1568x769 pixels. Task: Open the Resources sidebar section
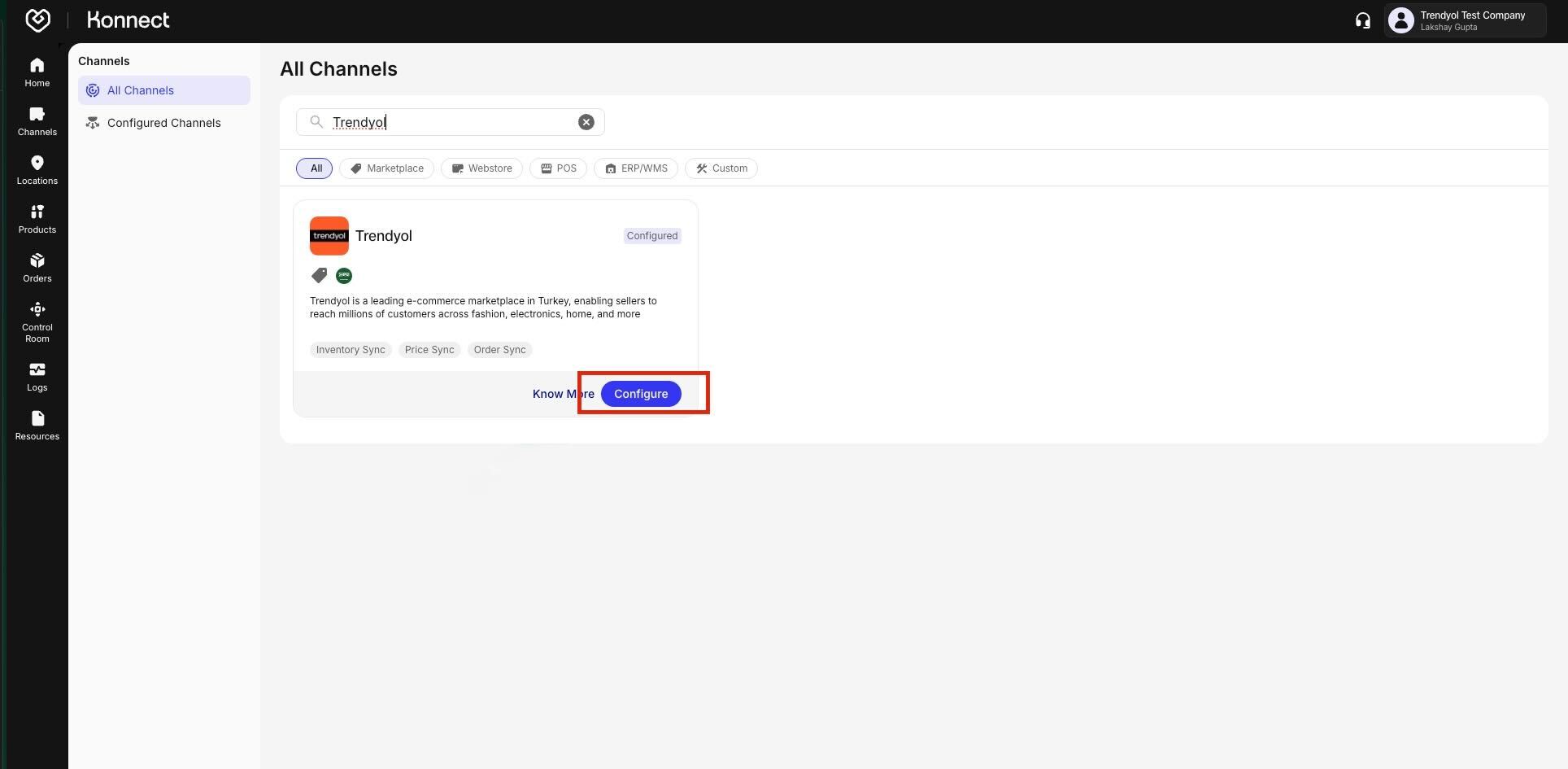pos(37,426)
